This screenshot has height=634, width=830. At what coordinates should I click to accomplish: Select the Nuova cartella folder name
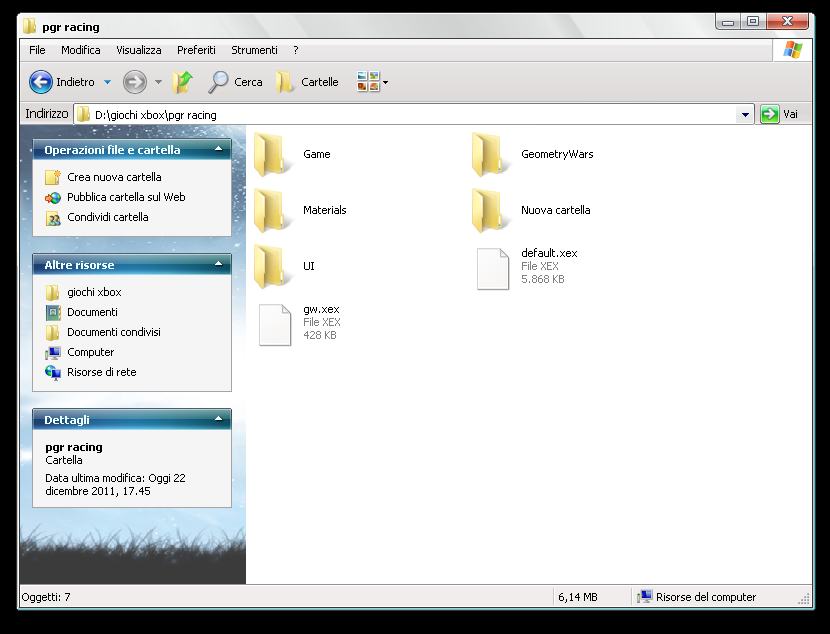(555, 210)
